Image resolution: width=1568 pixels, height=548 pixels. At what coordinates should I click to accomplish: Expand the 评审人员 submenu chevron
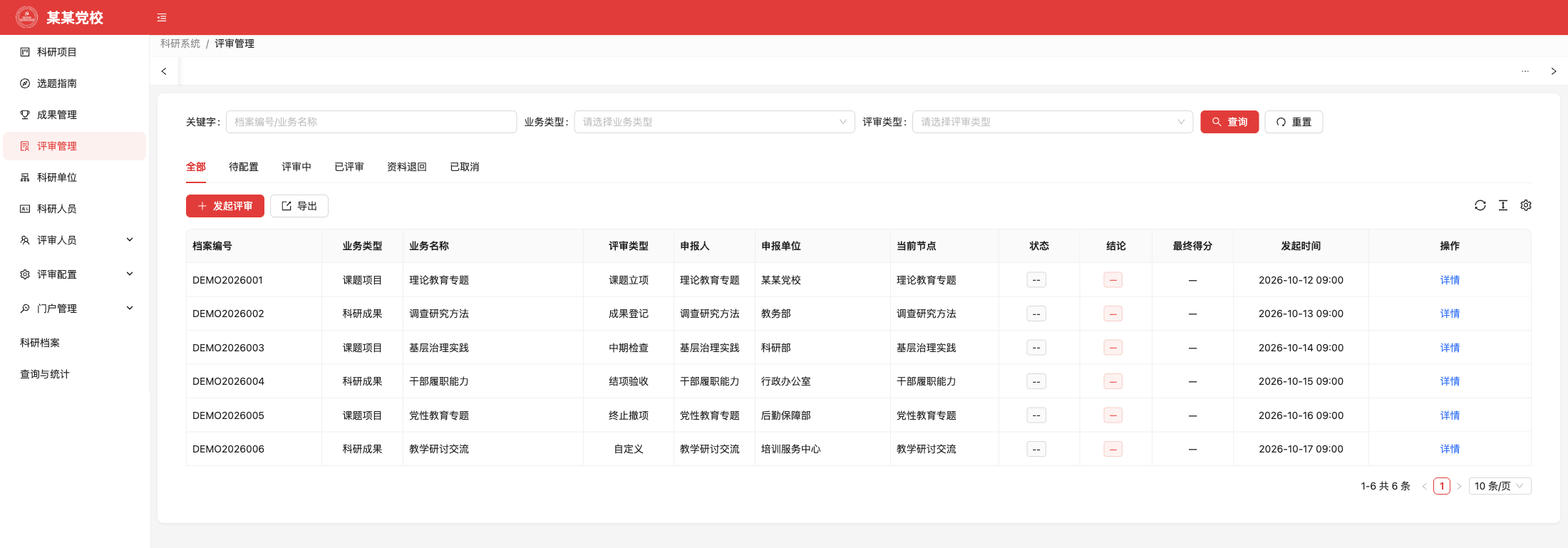pyautogui.click(x=130, y=239)
